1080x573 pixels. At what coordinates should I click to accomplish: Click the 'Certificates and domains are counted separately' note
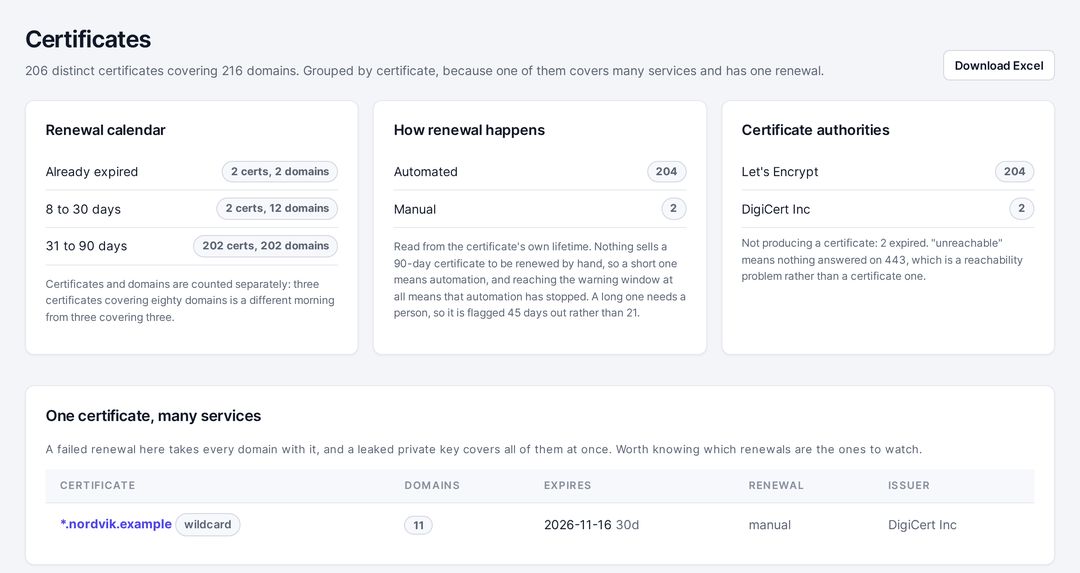tap(190, 300)
